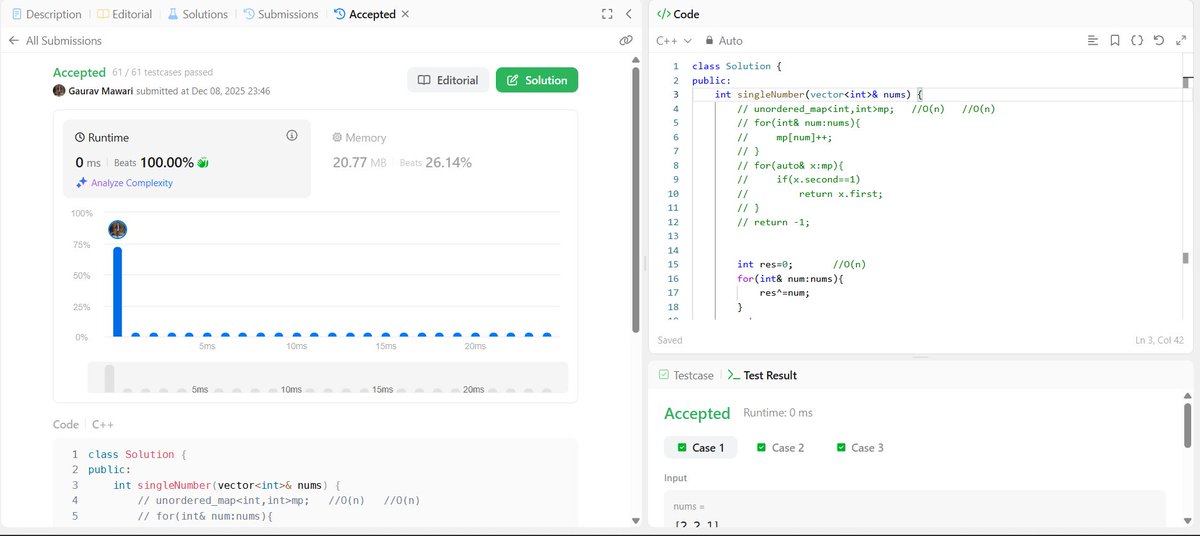
Task: Click the '0 ms' runtime value in card
Action: coord(87,162)
